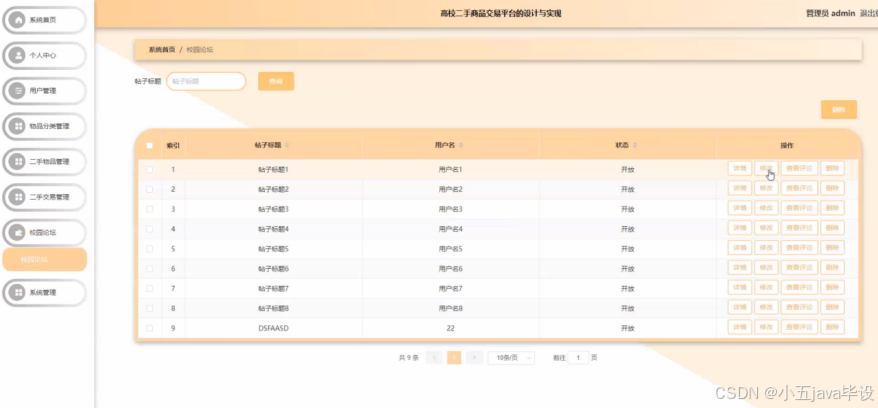The height and width of the screenshot is (408, 878).
Task: Click the icon beside 校园论坛 in sidebar
Action: click(18, 232)
